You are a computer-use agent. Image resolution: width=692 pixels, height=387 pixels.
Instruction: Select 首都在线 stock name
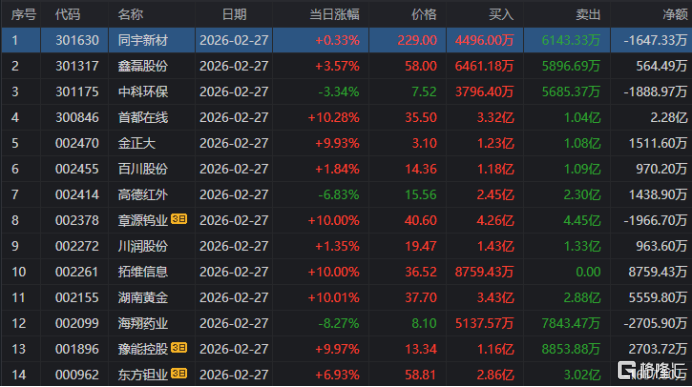[143, 117]
